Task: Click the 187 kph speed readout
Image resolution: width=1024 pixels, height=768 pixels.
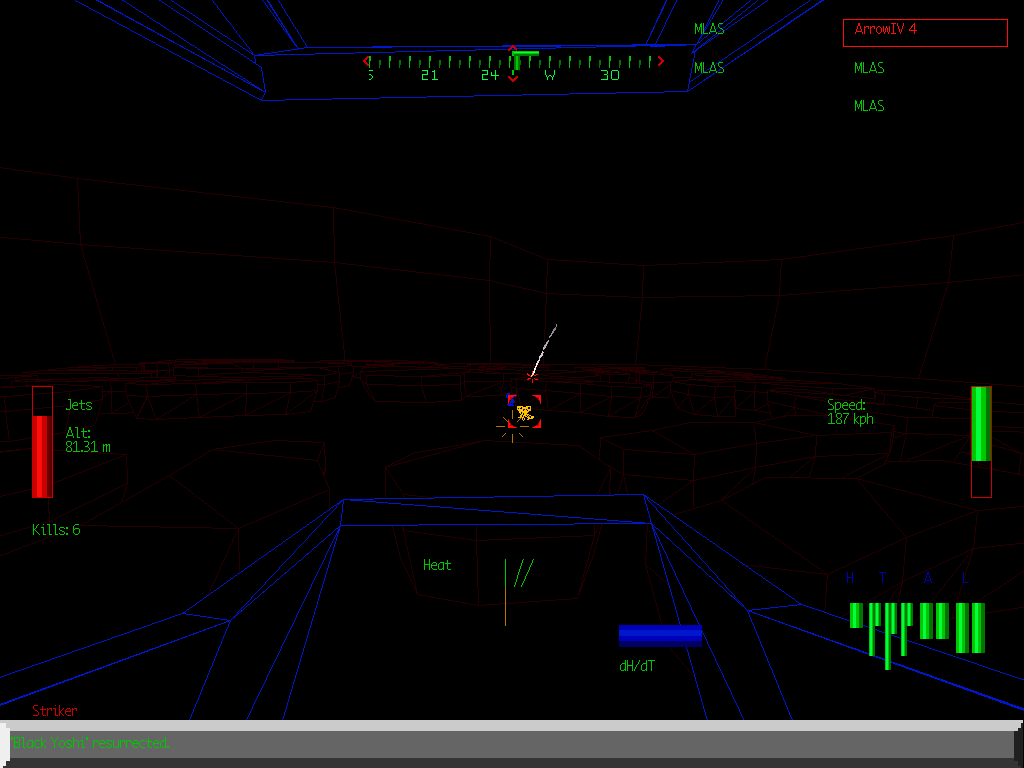Action: [x=850, y=419]
